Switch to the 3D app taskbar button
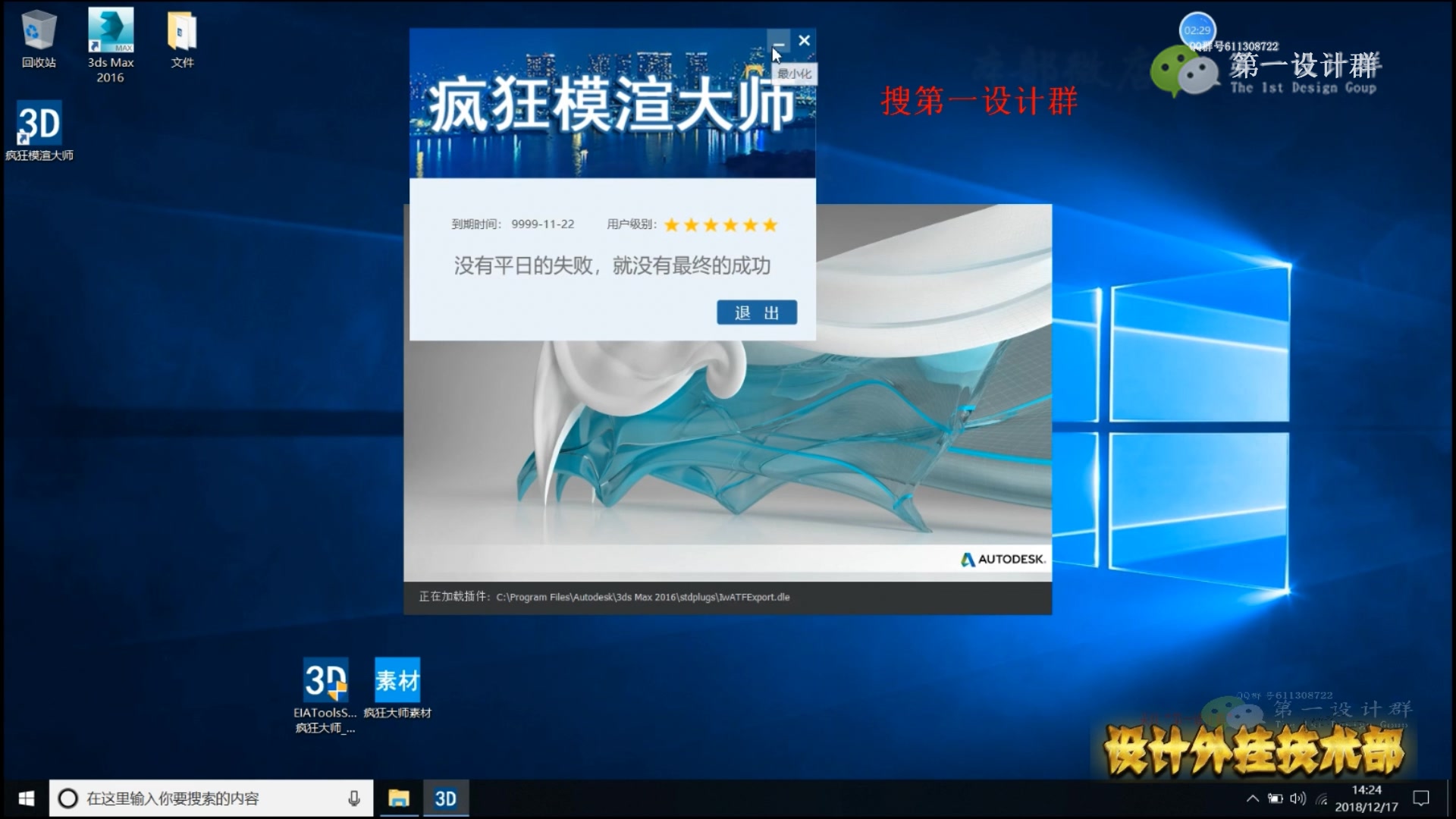The width and height of the screenshot is (1456, 819). 445,799
